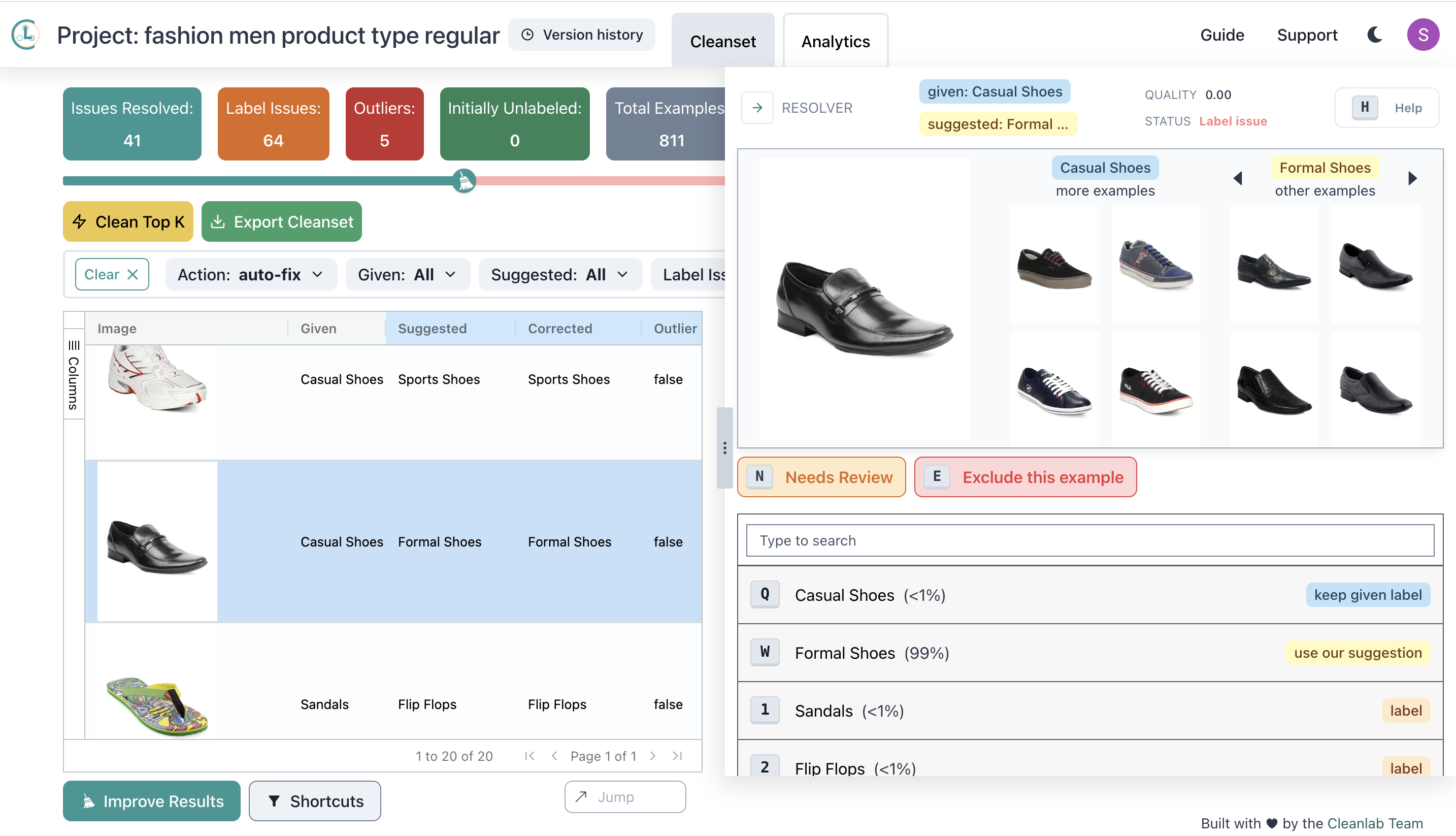Click the panel resize three-dot handle
Screen dimensions: 1456x836
[x=724, y=448]
